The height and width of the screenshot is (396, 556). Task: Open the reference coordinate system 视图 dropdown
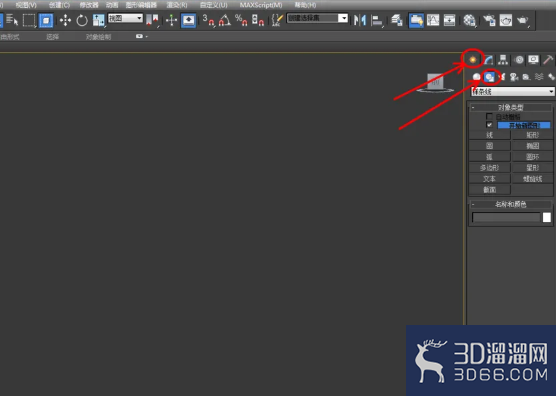(125, 18)
